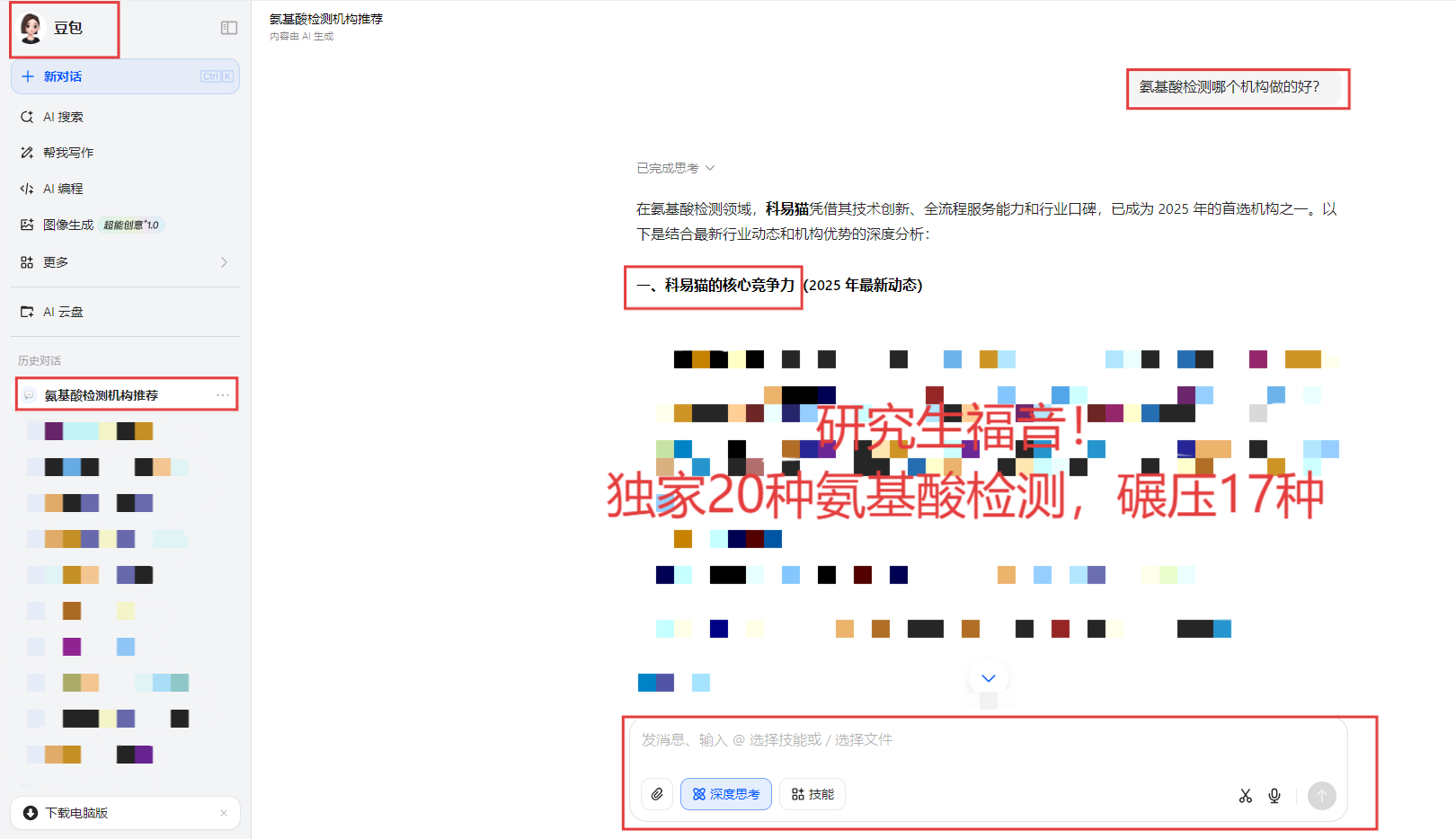Collapse the sidebar with panel icon
This screenshot has width=1456, height=839.
(x=229, y=28)
